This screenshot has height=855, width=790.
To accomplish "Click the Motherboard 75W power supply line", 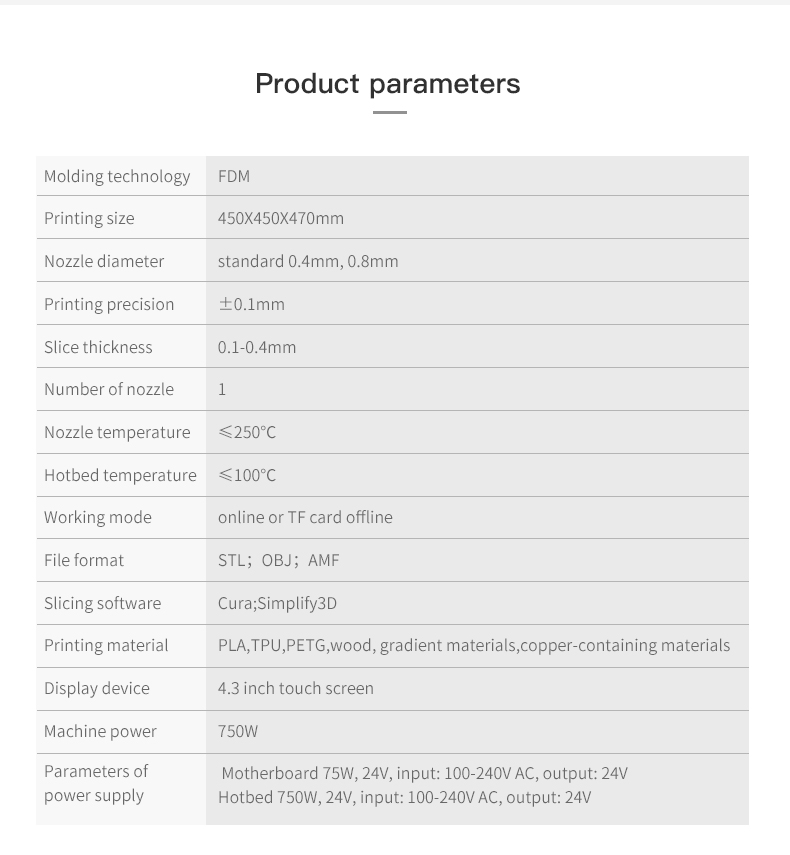I will 424,773.
